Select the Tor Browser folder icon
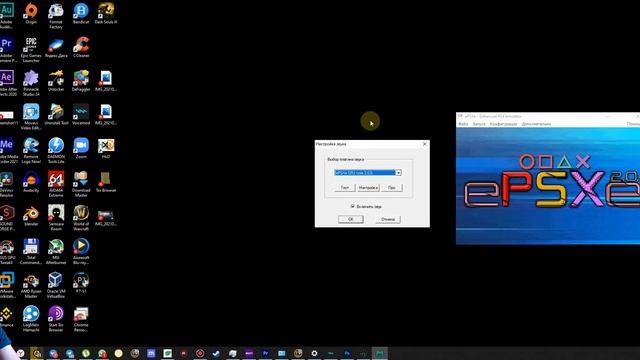Image resolution: width=640 pixels, height=360 pixels. pos(106,182)
